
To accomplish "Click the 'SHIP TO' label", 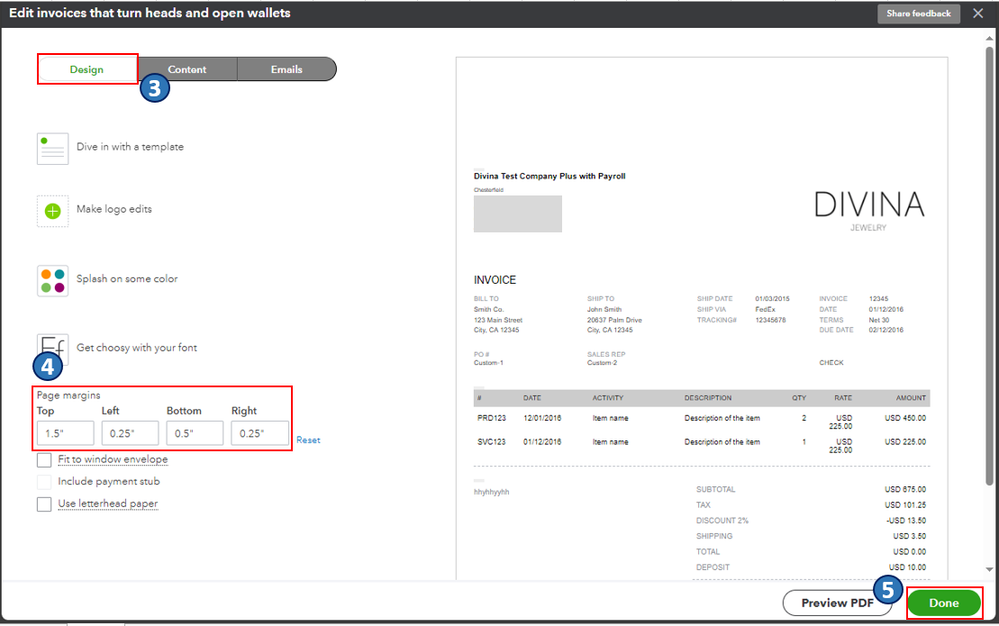I will coord(600,299).
